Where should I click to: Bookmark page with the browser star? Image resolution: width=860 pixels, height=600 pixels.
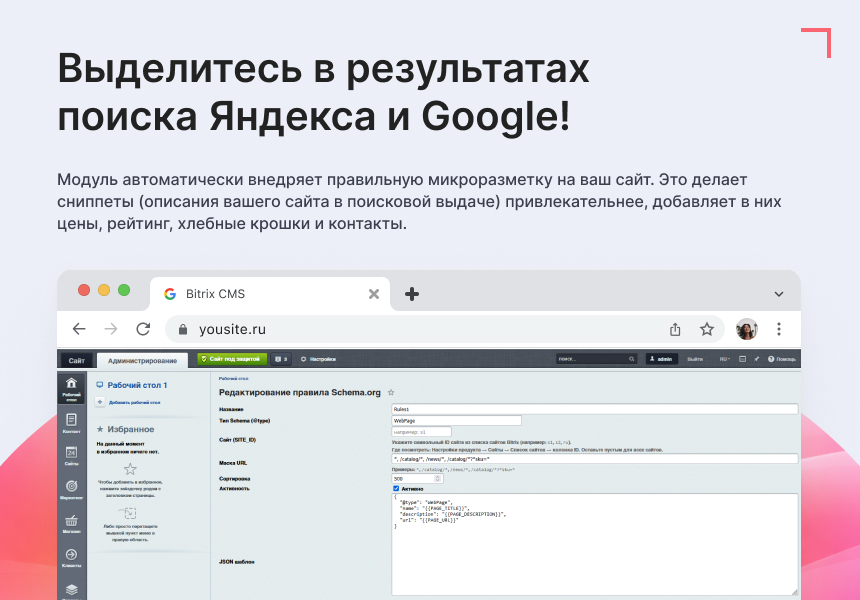tap(707, 329)
